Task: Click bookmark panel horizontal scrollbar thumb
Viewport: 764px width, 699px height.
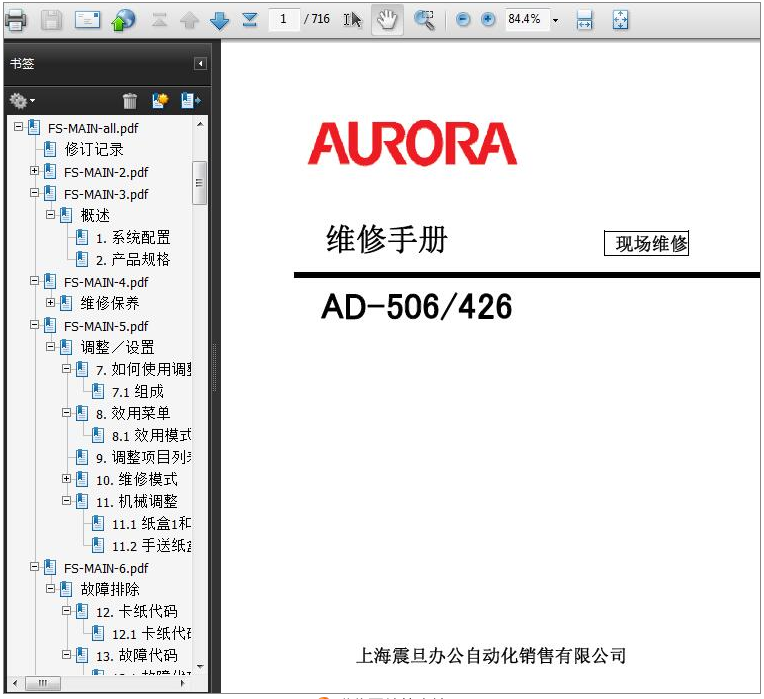Action: point(43,683)
